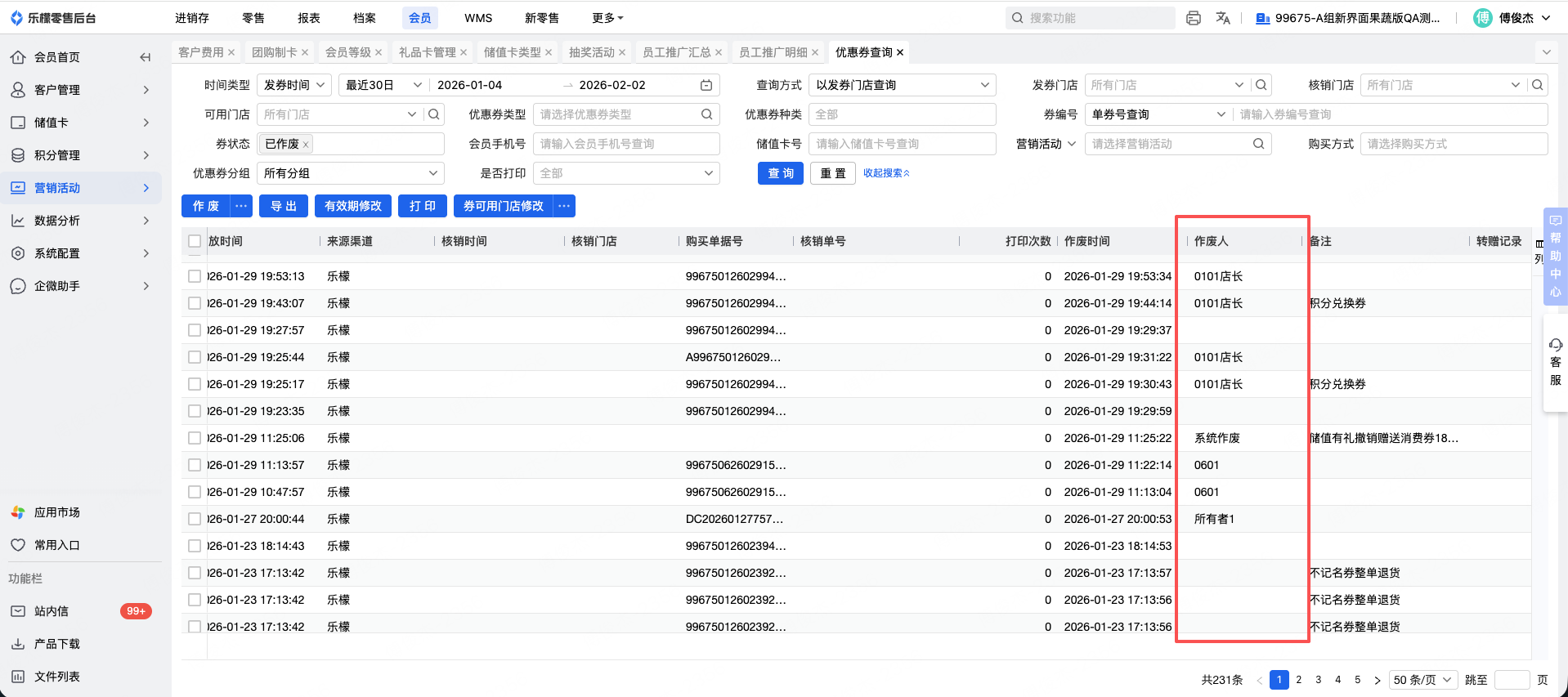Screen dimensions: 1568x697
Task: Expand the 优惠券分组 dropdown
Action: pos(351,173)
